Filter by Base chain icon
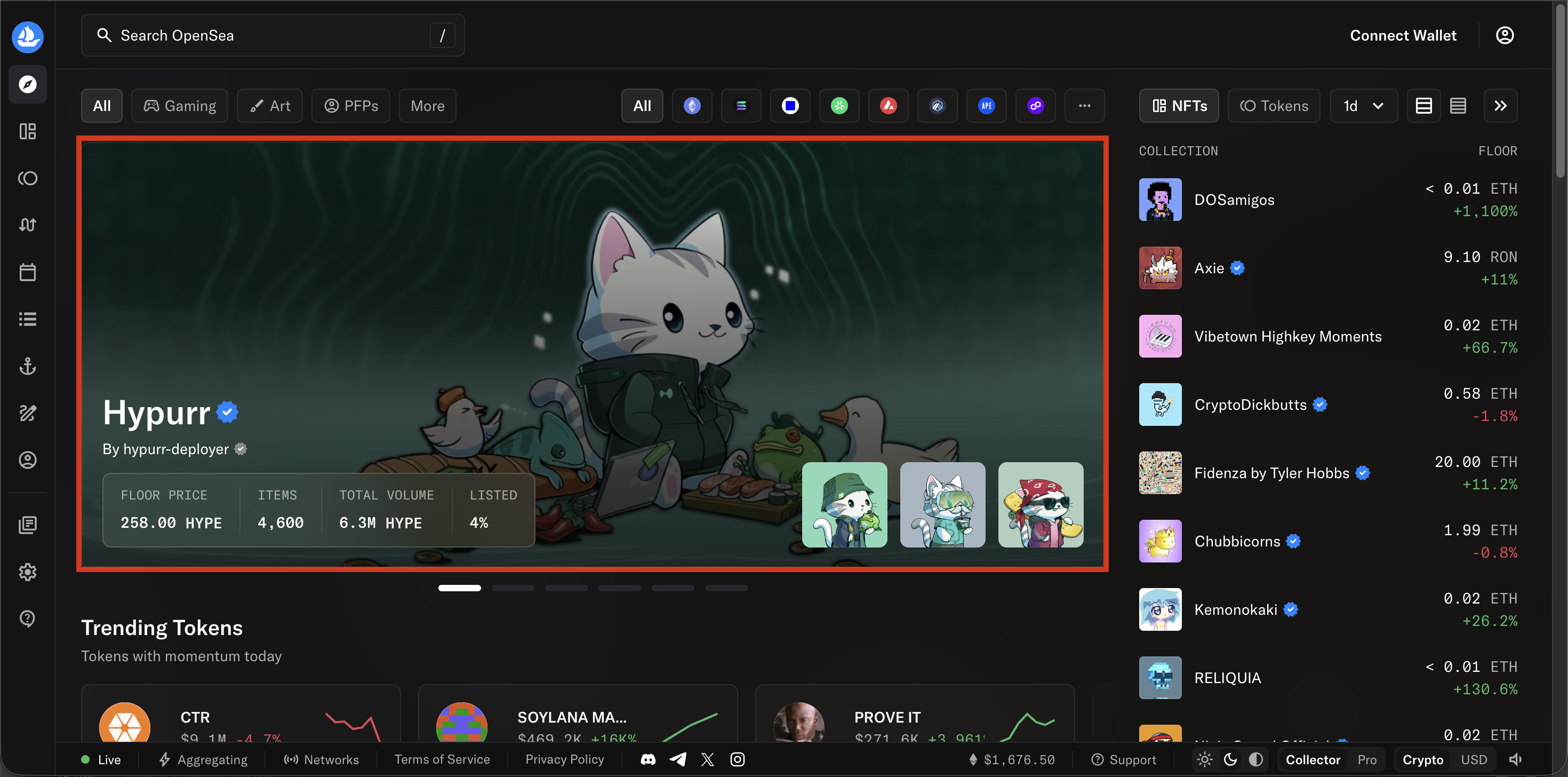1568x777 pixels. click(790, 106)
